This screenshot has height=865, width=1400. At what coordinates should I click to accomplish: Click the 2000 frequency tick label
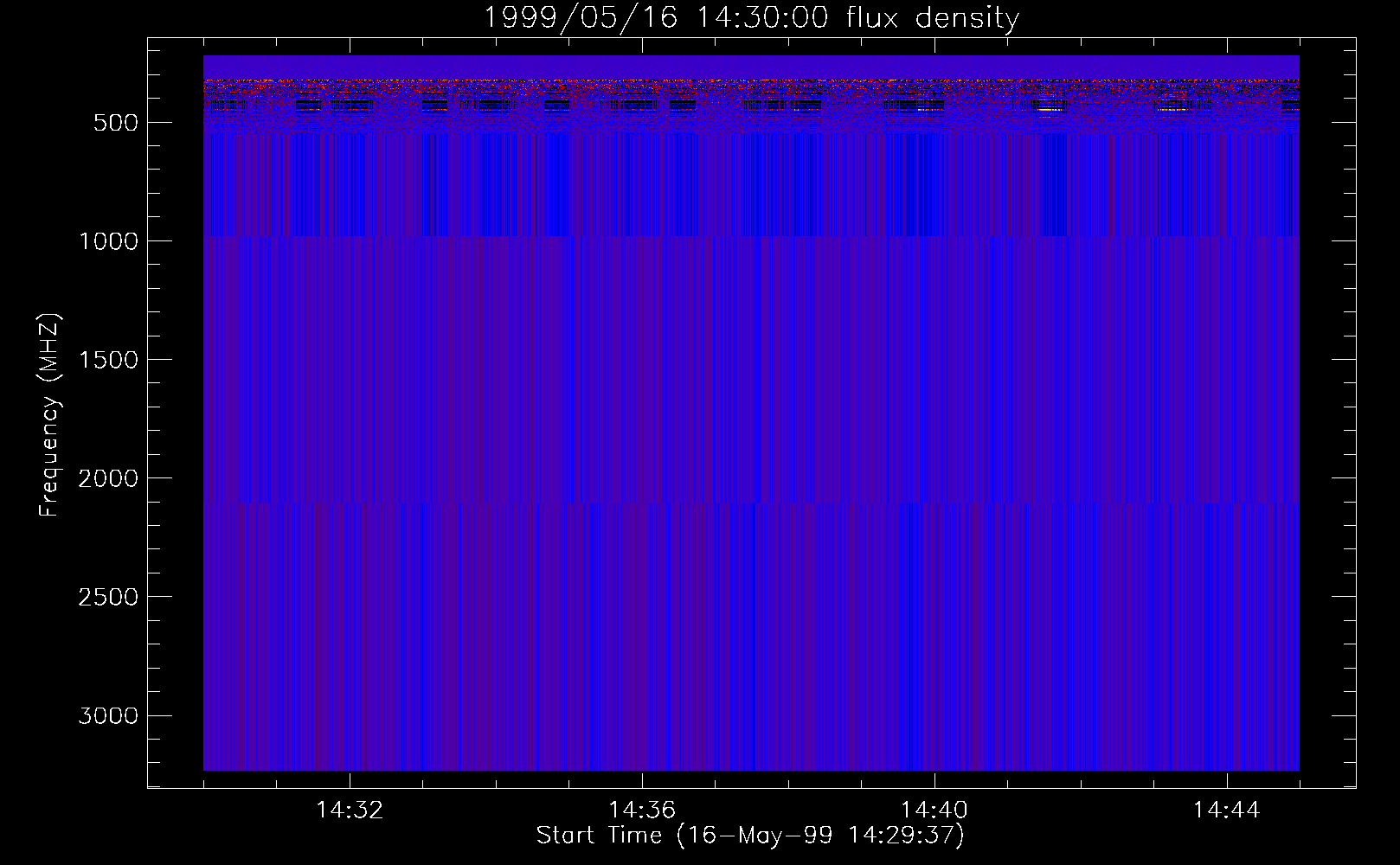click(108, 478)
